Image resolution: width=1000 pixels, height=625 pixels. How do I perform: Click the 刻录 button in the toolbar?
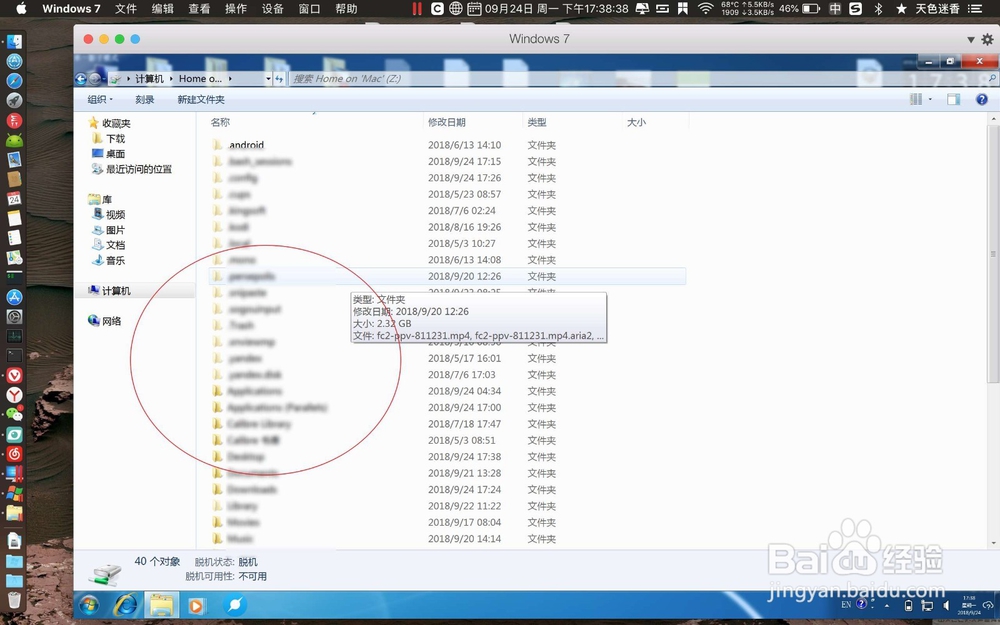pos(145,99)
